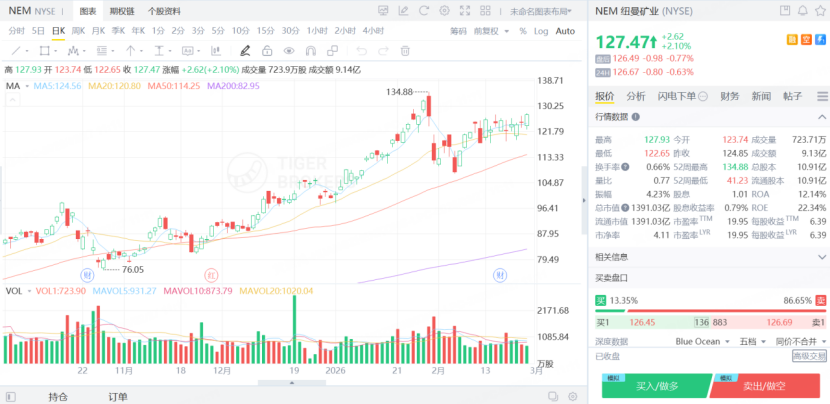830x404 pixels.
Task: Select the text annotation tool
Action: (187, 51)
